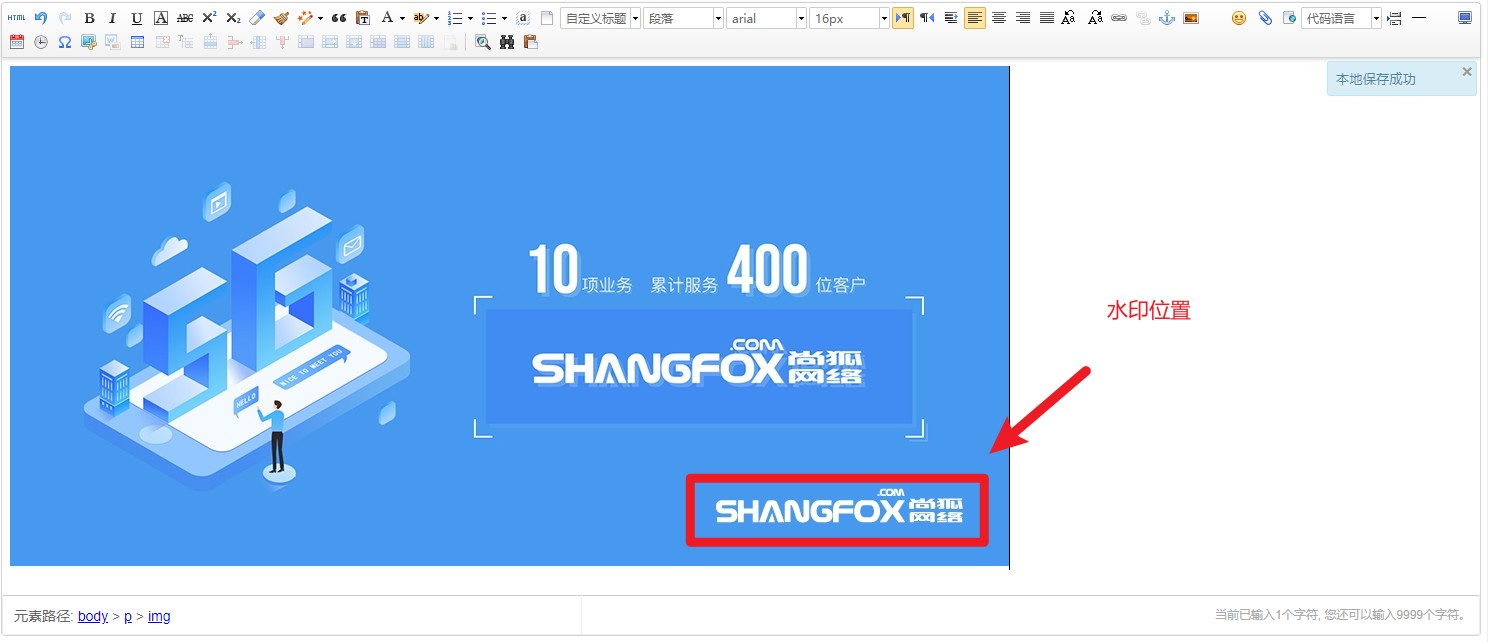Select the inserted banner image
The height and width of the screenshot is (642, 1492).
[x=509, y=316]
